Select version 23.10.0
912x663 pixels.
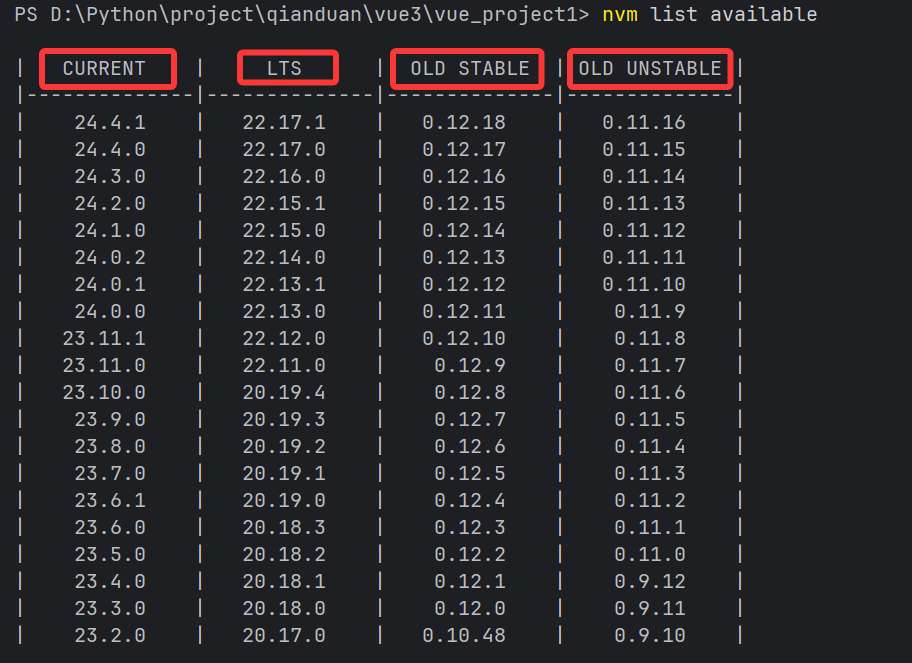click(x=104, y=393)
